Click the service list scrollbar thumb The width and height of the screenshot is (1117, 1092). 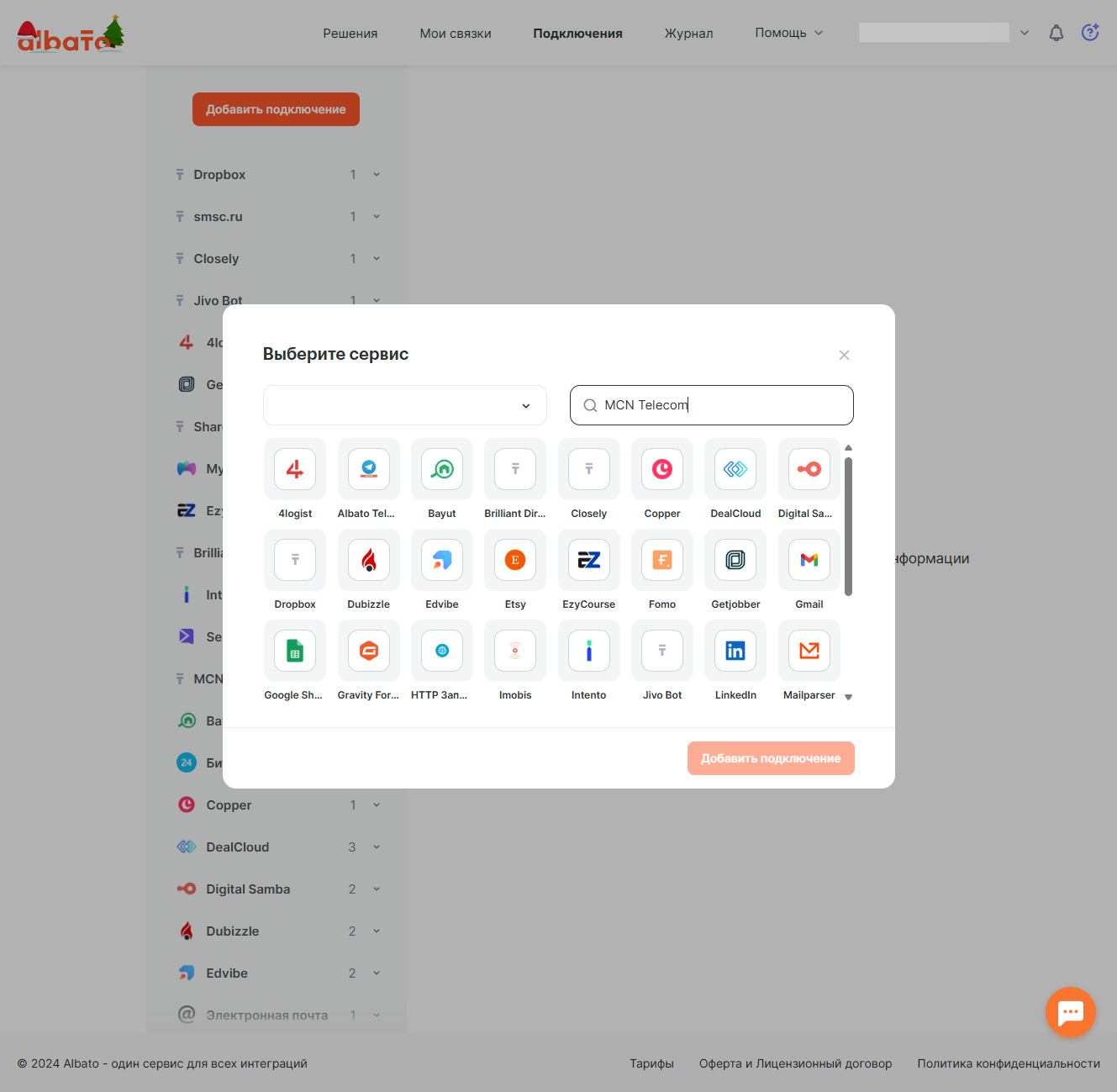pos(848,526)
